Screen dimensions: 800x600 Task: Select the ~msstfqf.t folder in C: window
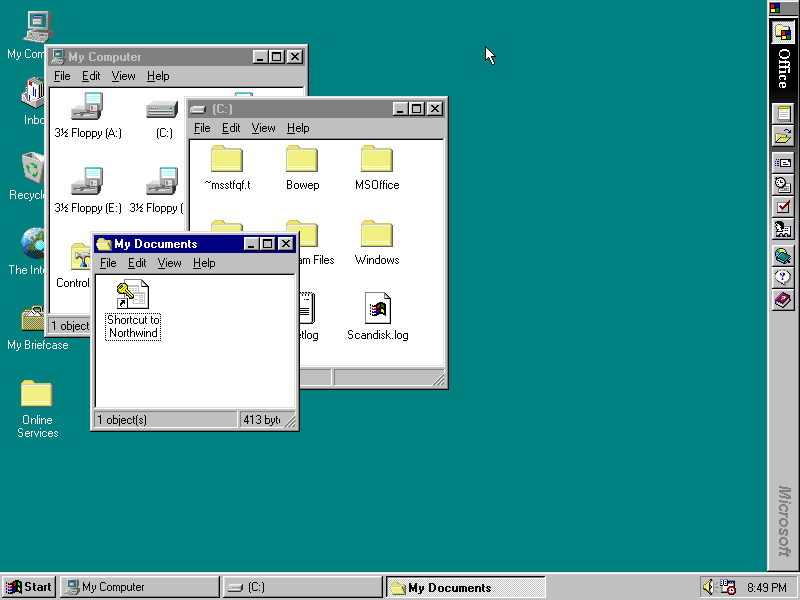227,168
